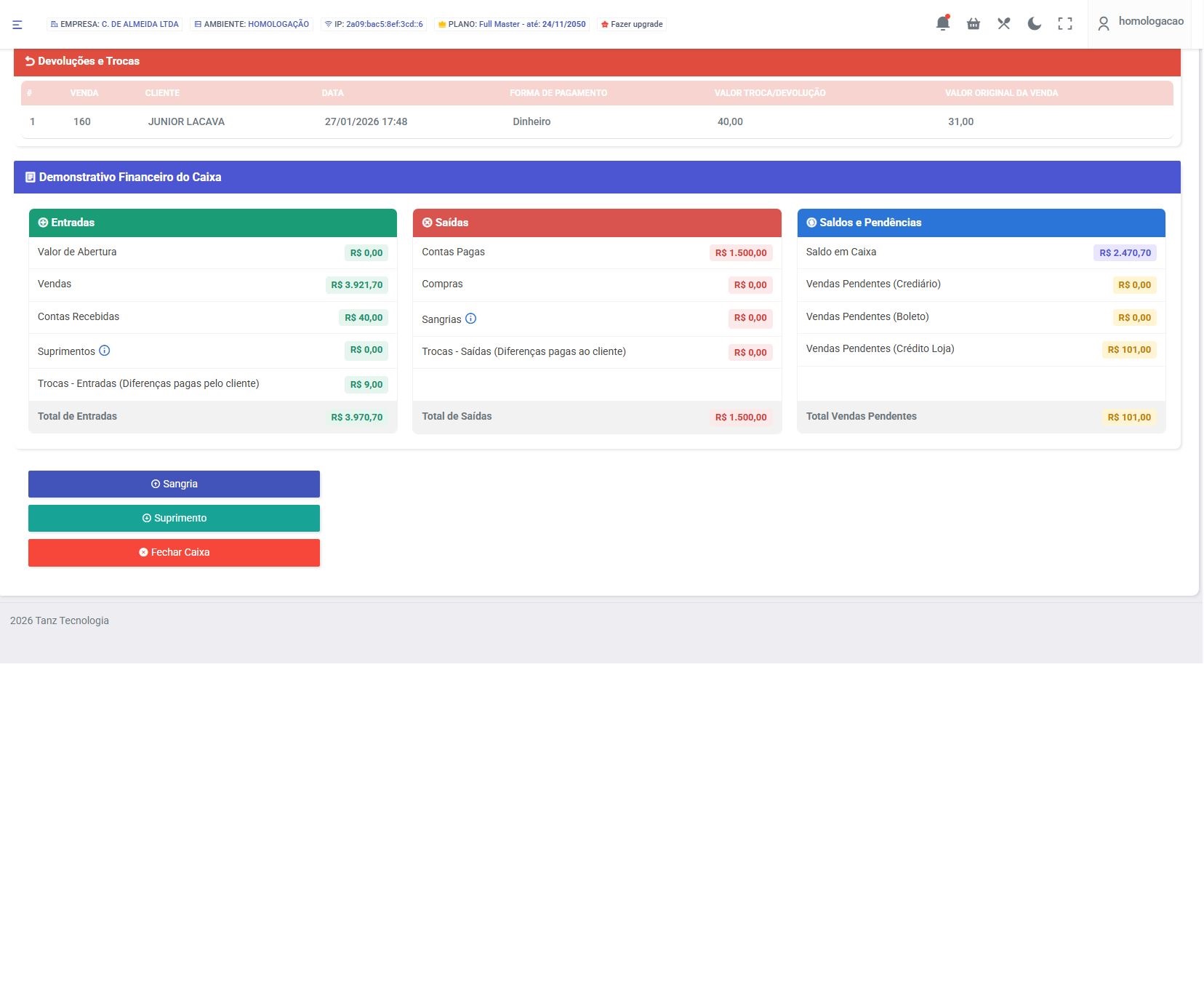The width and height of the screenshot is (1204, 982).
Task: Click the fork and knife icon
Action: (1004, 24)
